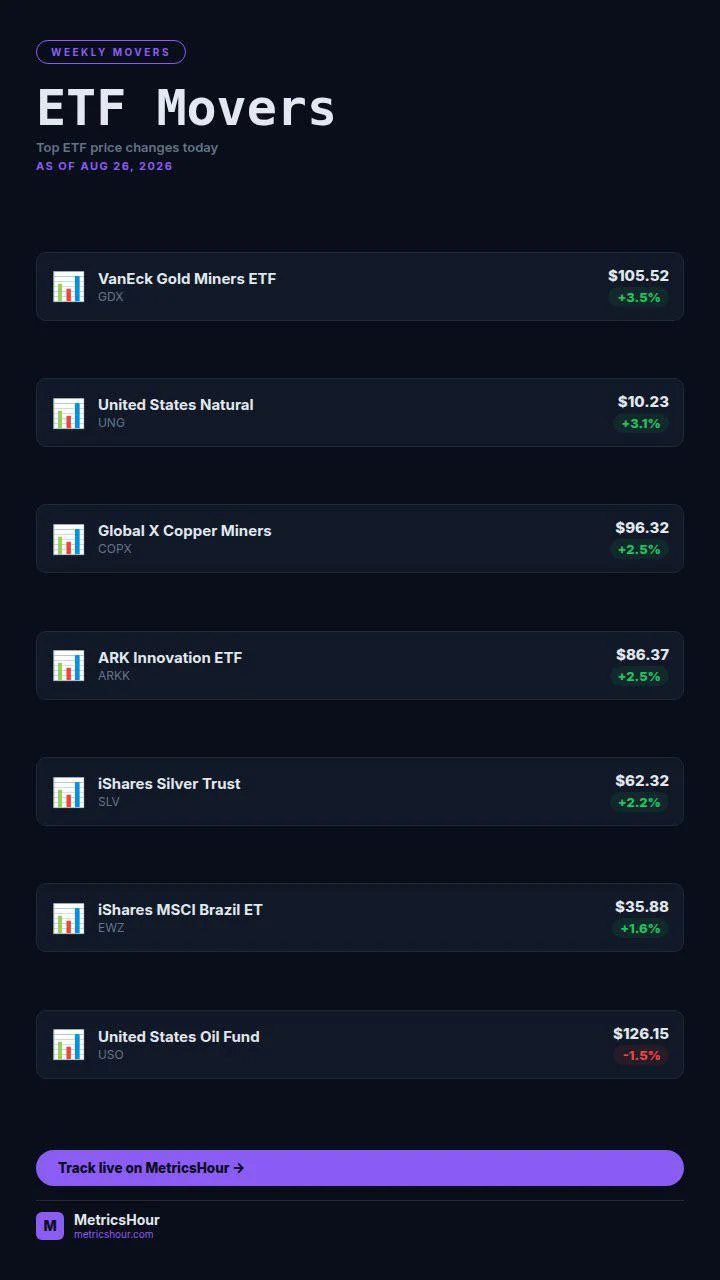
Task: Click the chart icon beside VanEck Gold Miners ETF
Action: (69, 286)
